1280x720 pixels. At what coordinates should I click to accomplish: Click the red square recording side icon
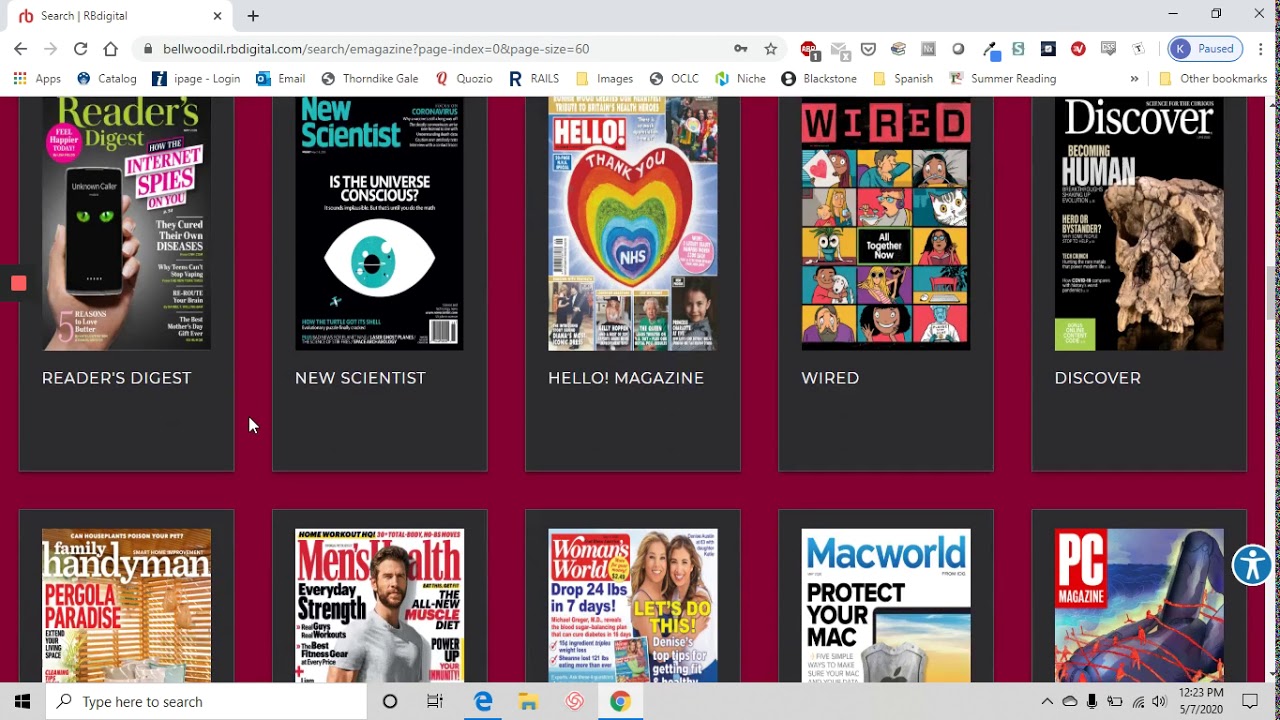point(18,284)
